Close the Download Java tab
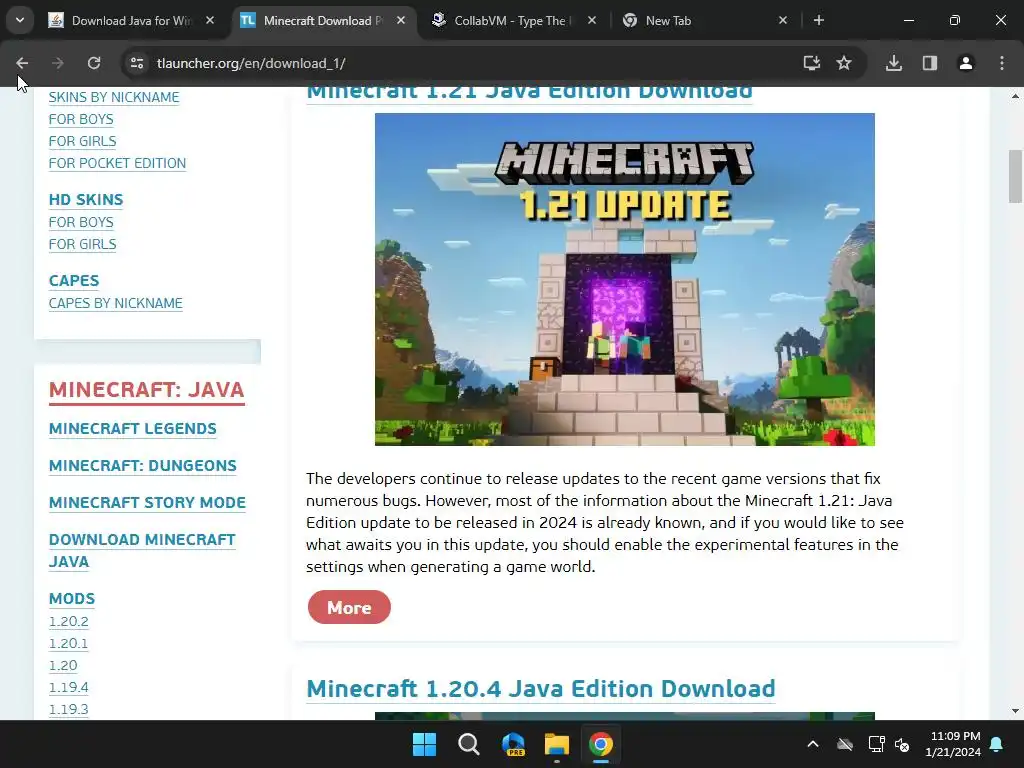The width and height of the screenshot is (1024, 768). (x=210, y=20)
